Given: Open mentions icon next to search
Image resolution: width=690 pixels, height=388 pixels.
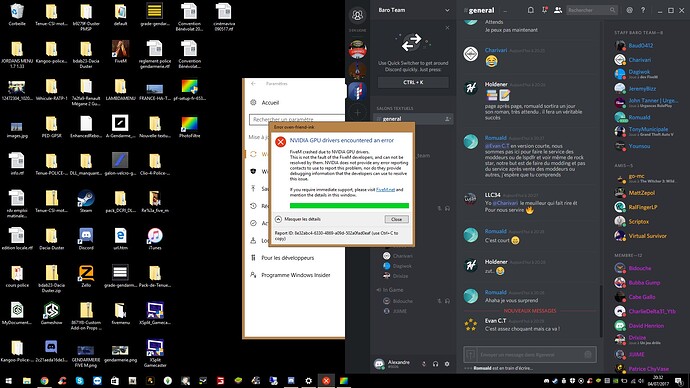Looking at the screenshot, I should pyautogui.click(x=630, y=10).
